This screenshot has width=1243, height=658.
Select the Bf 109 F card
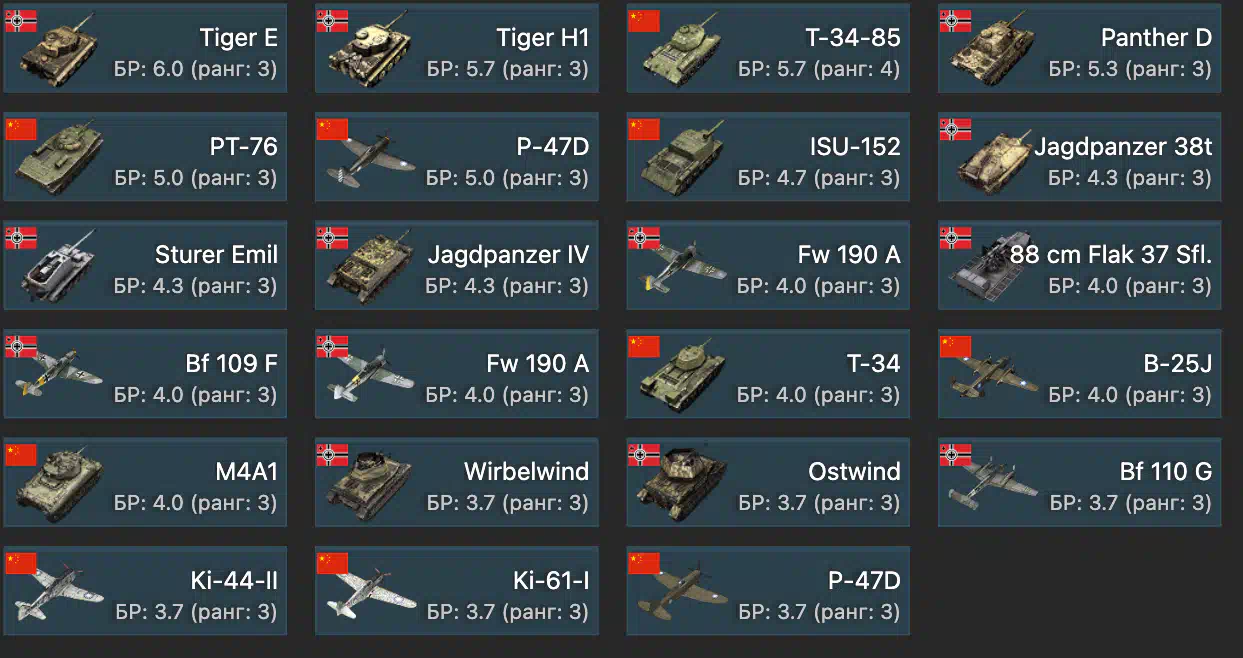click(x=145, y=373)
